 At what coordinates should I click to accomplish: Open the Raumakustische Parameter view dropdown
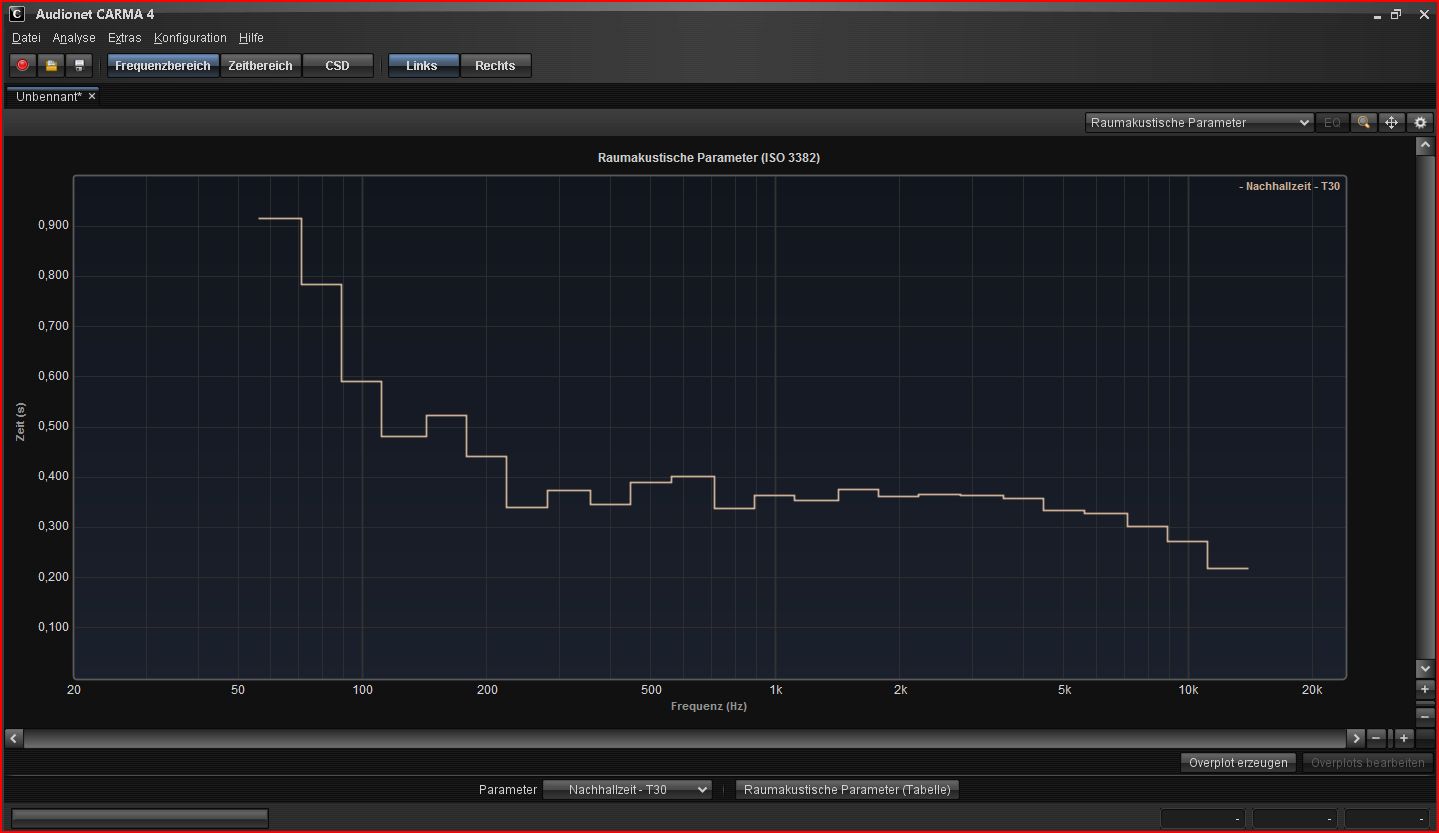1199,122
